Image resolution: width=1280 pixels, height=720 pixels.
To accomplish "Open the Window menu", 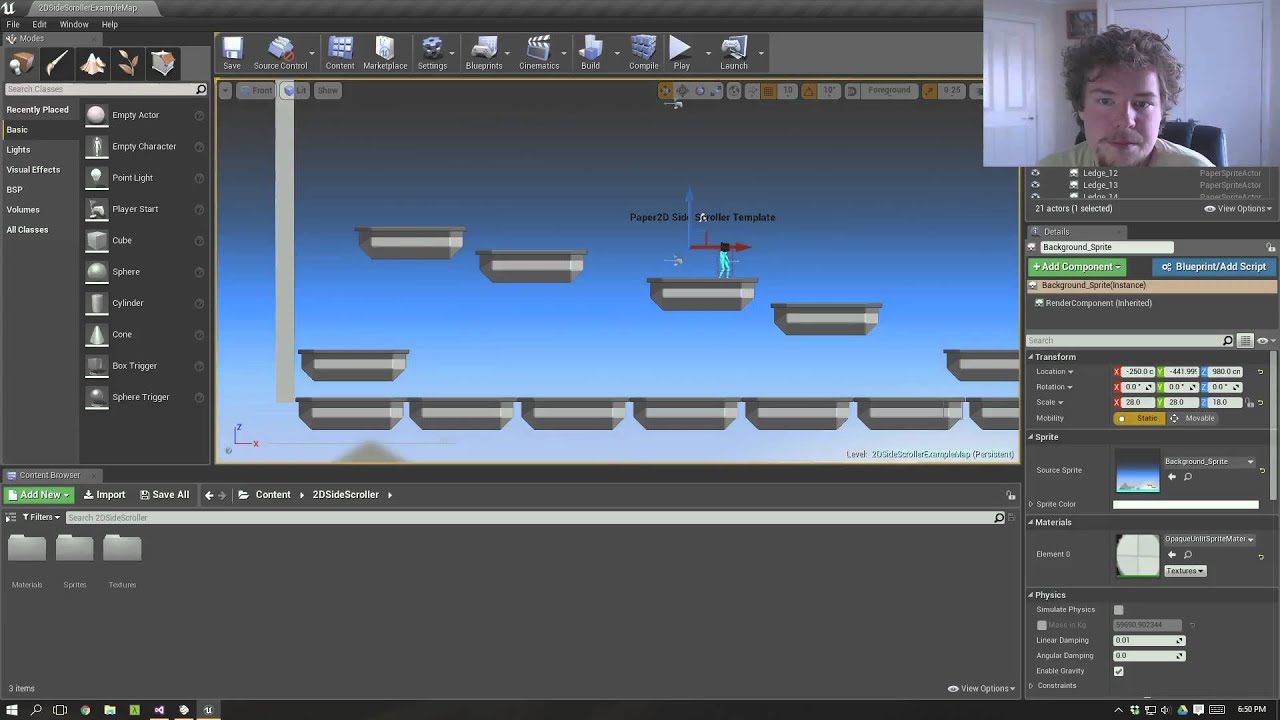I will pyautogui.click(x=74, y=24).
